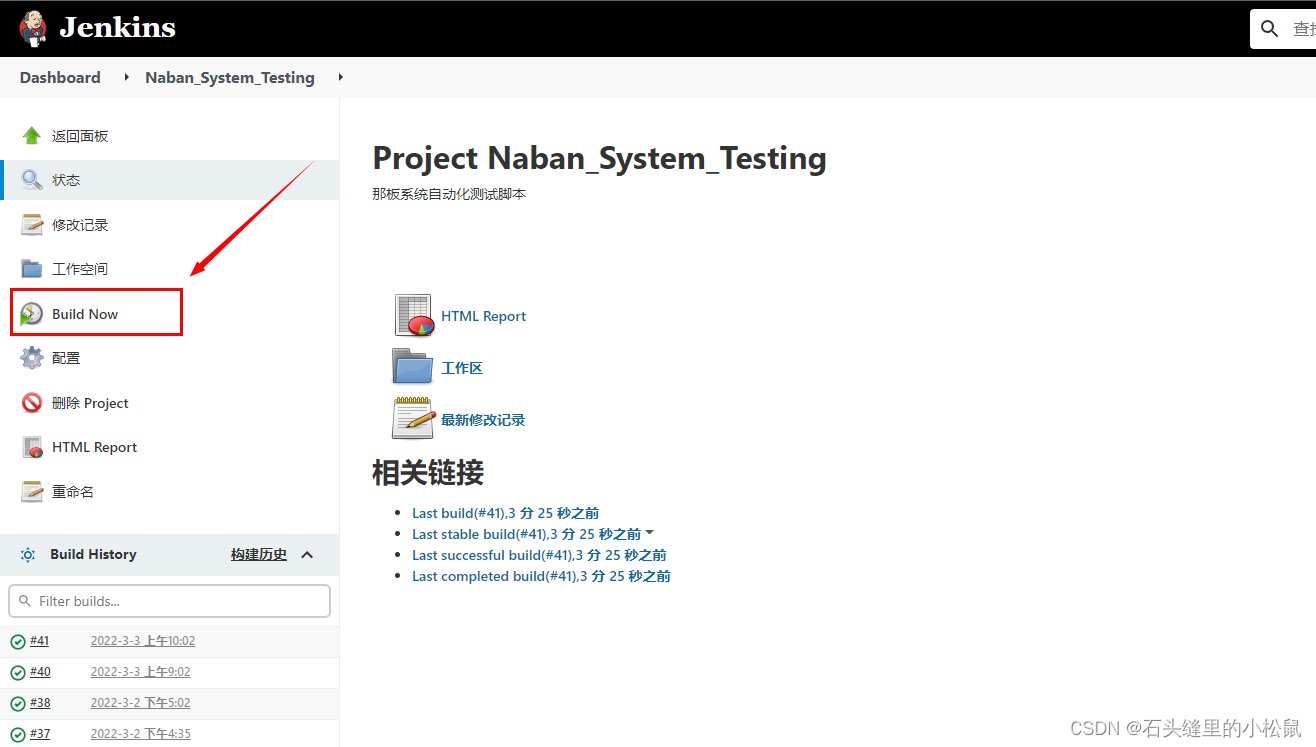The image size is (1316, 747).
Task: Open the Last successful build(#41) link
Action: coord(539,555)
